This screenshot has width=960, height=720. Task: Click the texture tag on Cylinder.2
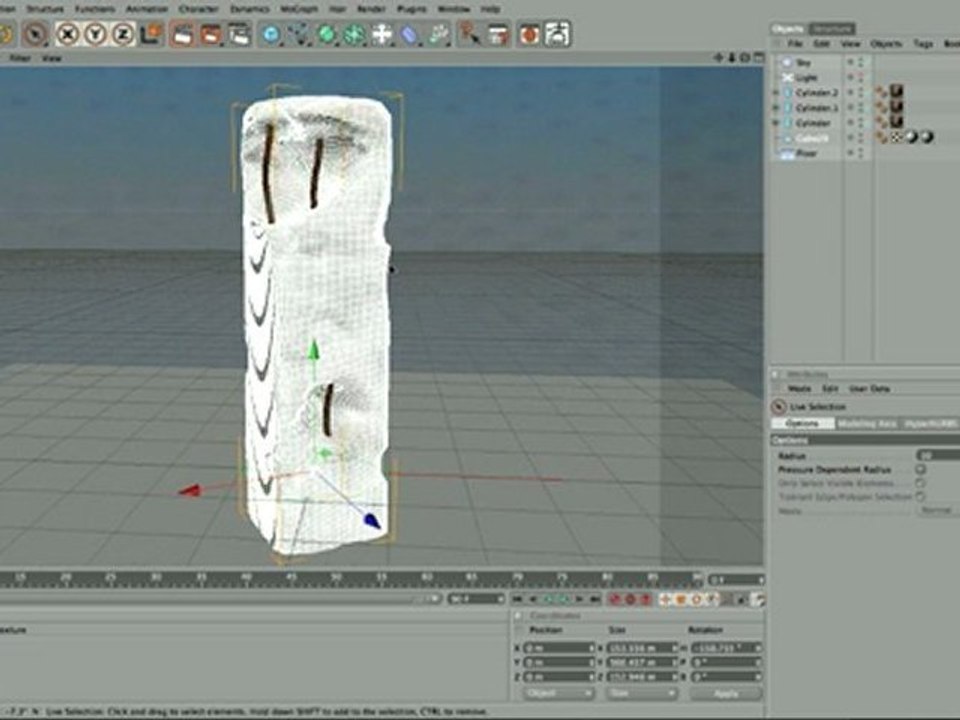click(896, 92)
